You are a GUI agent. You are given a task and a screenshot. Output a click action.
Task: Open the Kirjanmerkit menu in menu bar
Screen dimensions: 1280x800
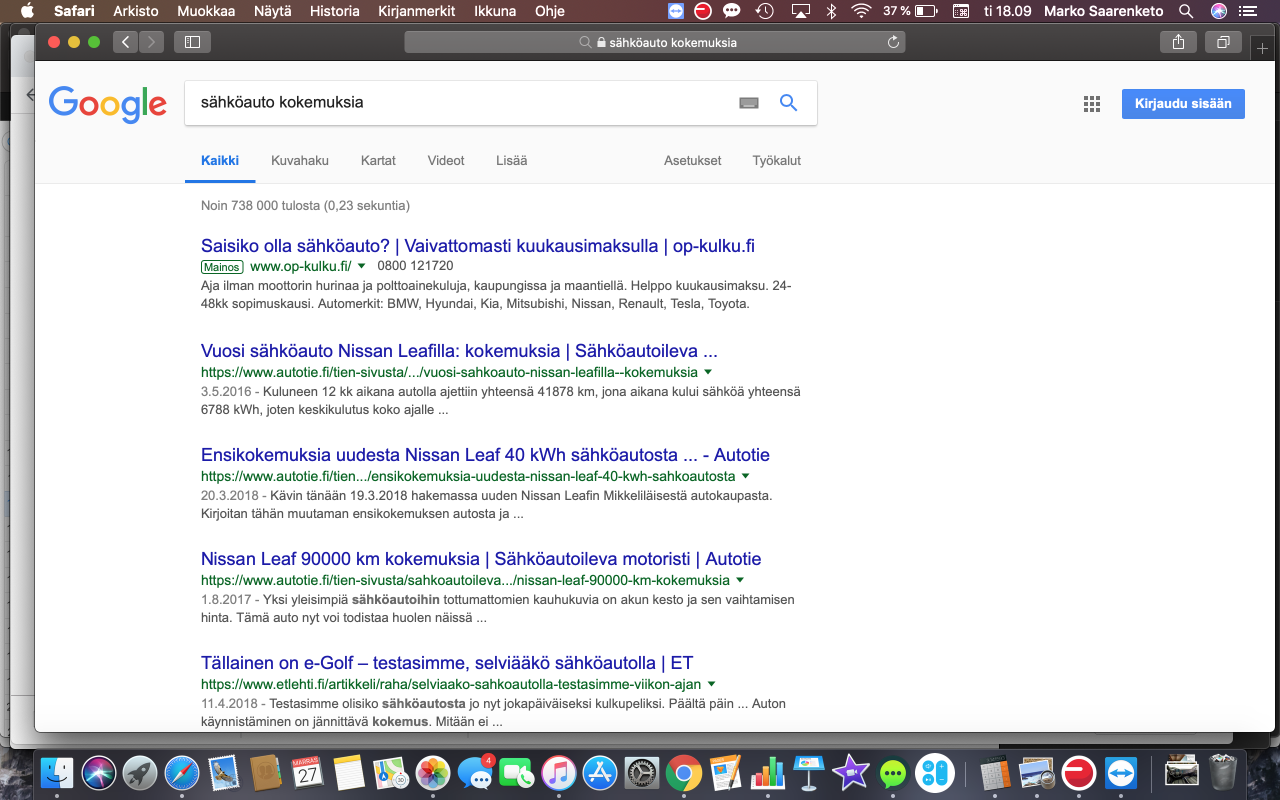pos(414,12)
